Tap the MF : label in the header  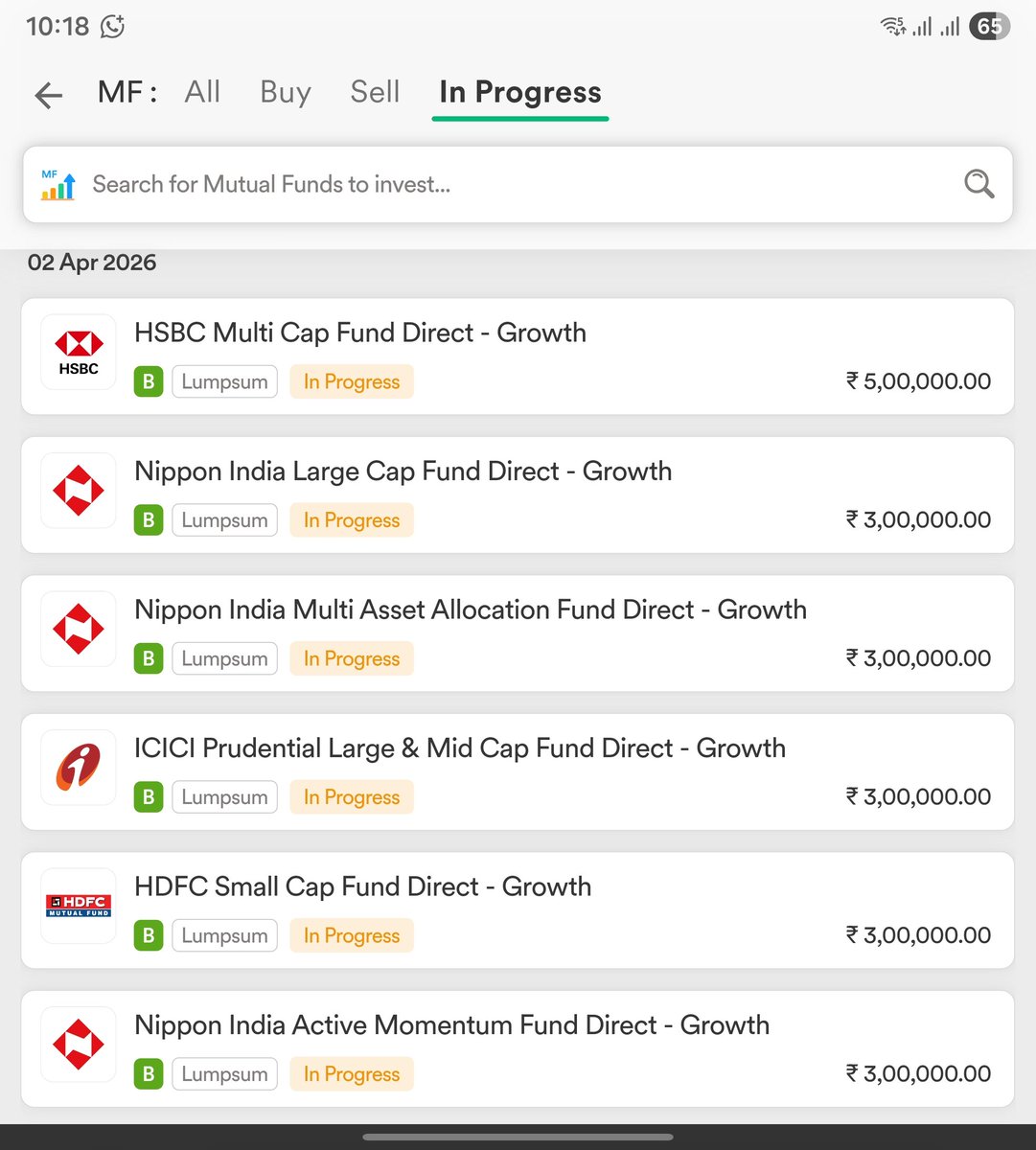click(127, 92)
